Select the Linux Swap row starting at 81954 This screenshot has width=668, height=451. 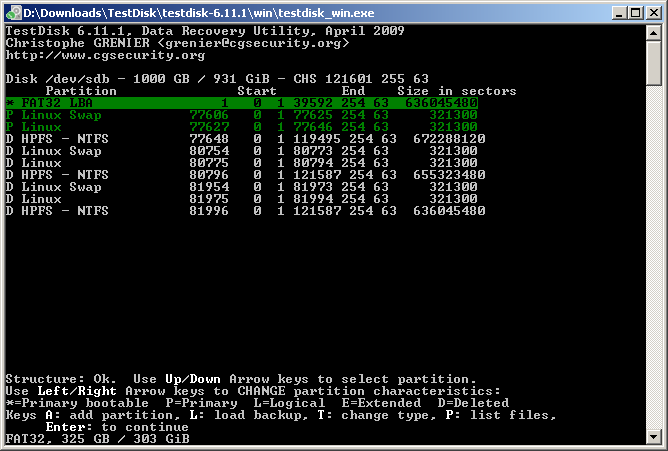(x=242, y=187)
